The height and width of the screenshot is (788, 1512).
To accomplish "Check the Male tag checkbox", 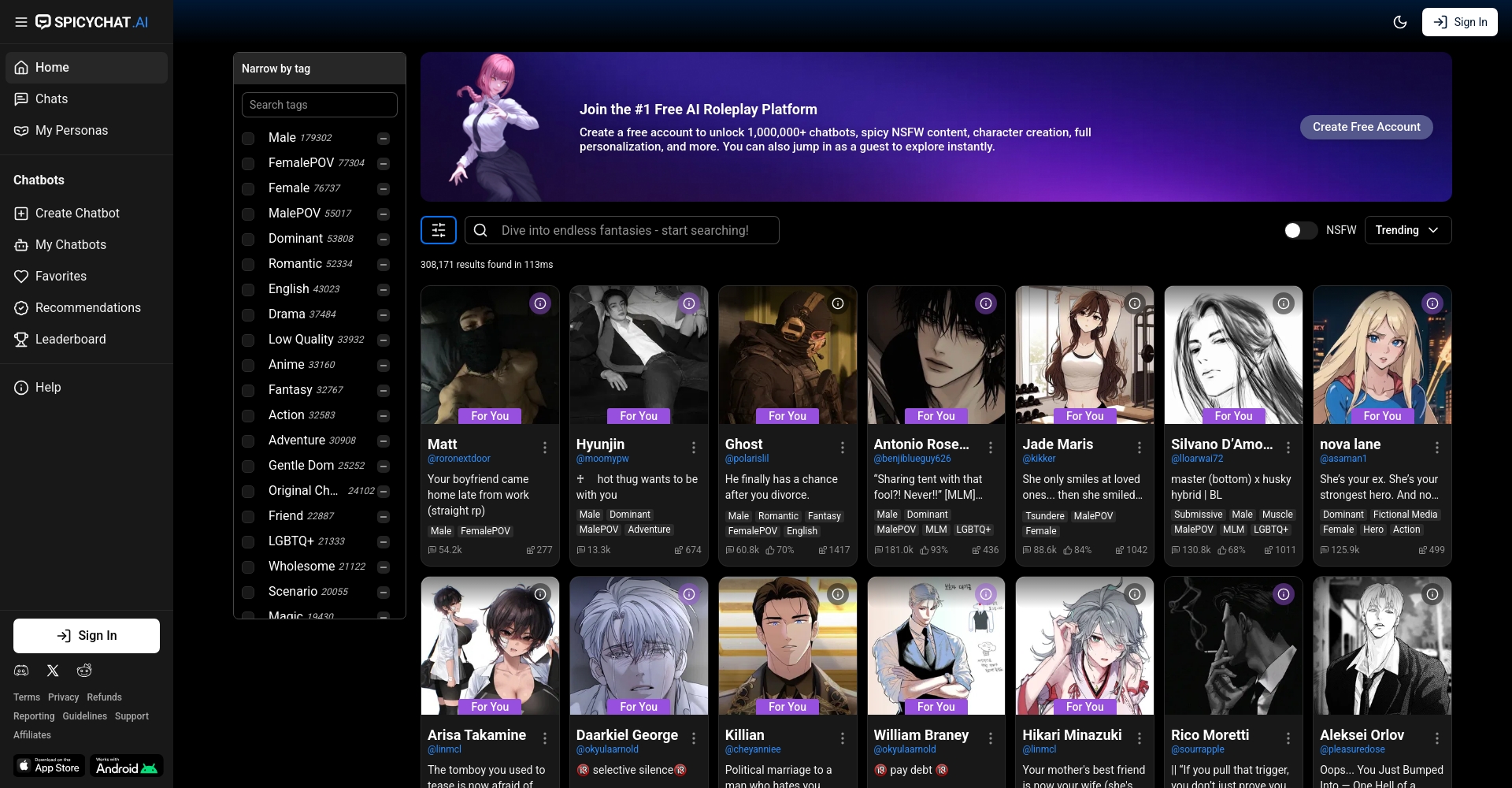I will (x=248, y=139).
